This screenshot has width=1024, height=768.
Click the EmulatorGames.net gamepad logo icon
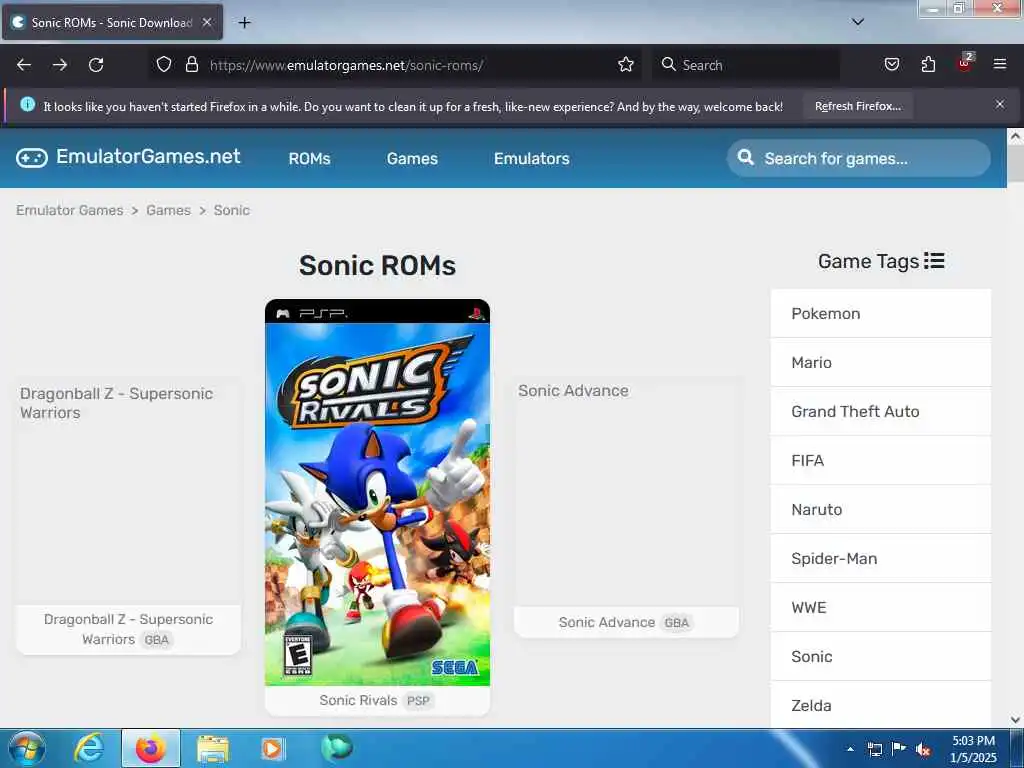coord(32,157)
